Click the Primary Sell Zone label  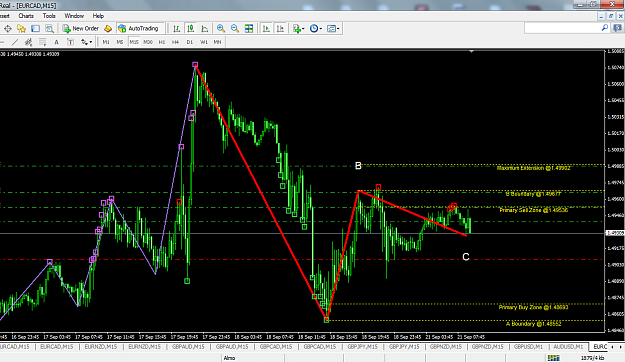pos(534,210)
